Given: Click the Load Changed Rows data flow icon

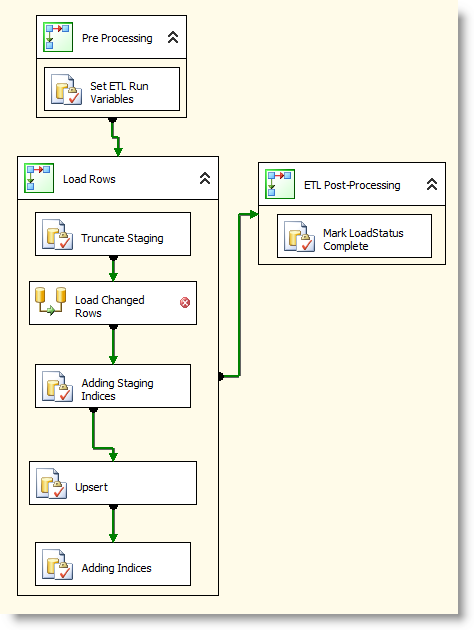Looking at the screenshot, I should tap(51, 301).
